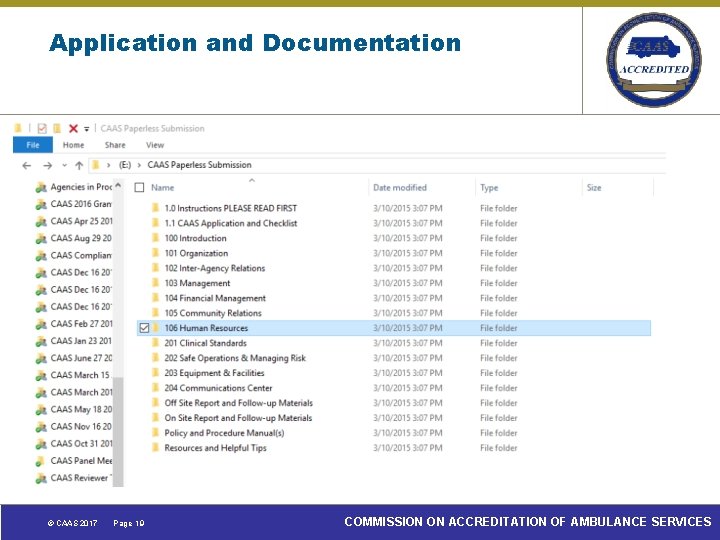Select Off Site Report and Follow-up Materials
This screenshot has width=720, height=540.
(x=238, y=403)
